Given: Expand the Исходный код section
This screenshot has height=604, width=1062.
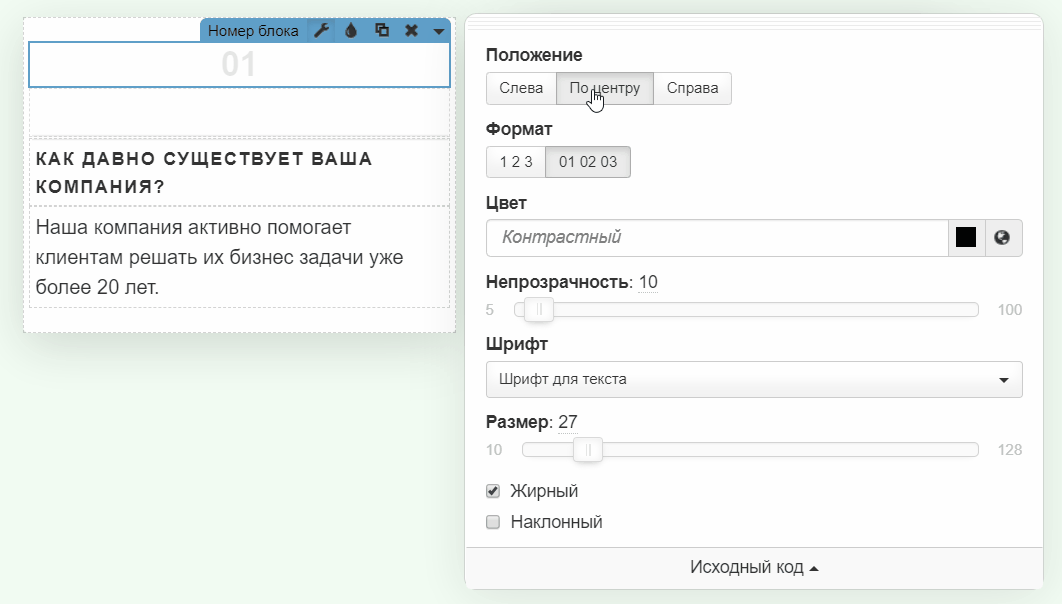Looking at the screenshot, I should click(x=754, y=568).
